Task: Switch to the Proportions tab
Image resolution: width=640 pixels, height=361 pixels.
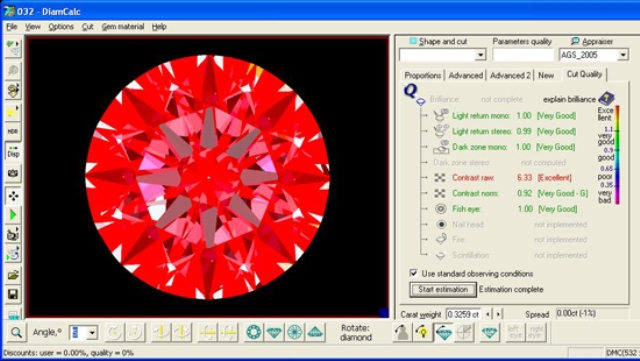Action: (x=422, y=76)
